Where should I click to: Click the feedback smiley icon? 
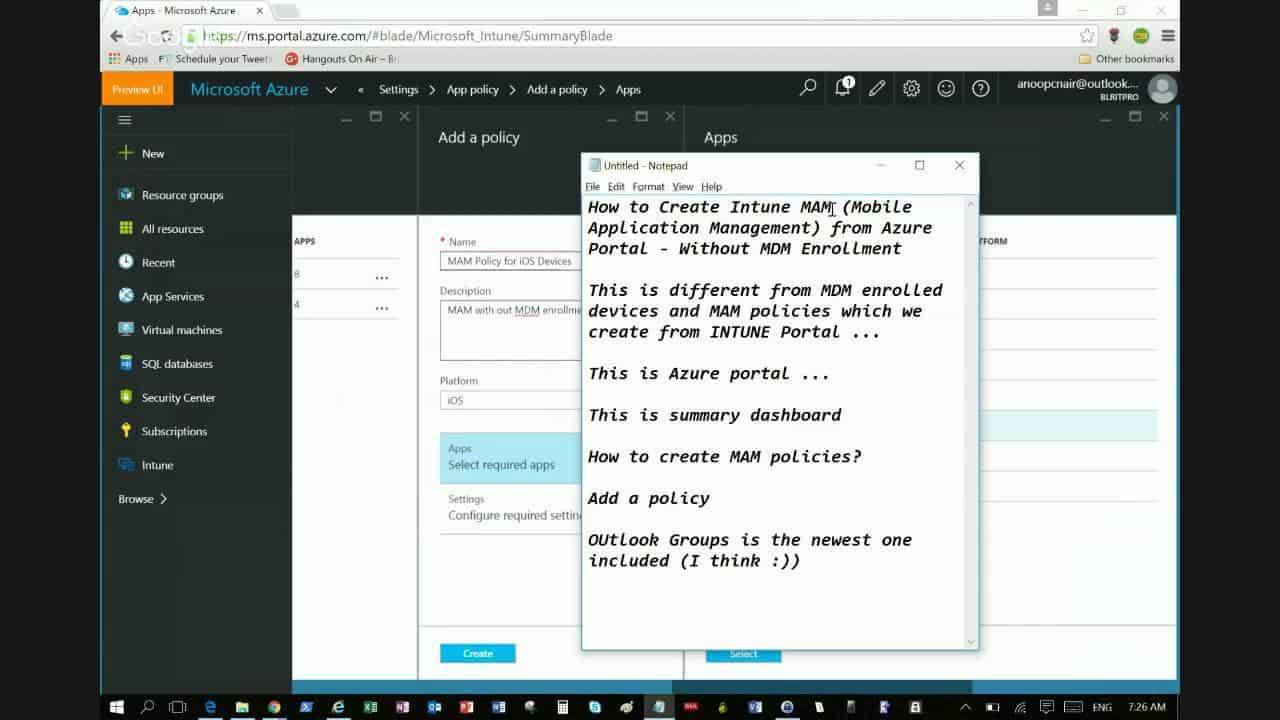coord(946,89)
